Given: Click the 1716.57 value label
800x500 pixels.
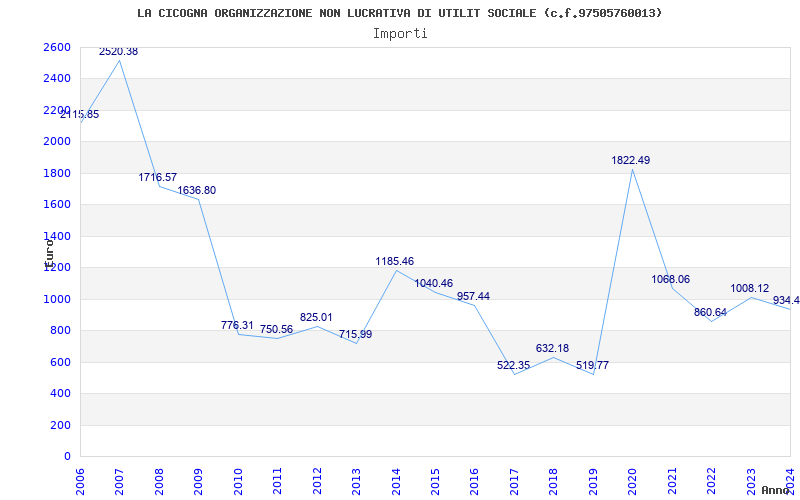Looking at the screenshot, I should (x=158, y=178).
